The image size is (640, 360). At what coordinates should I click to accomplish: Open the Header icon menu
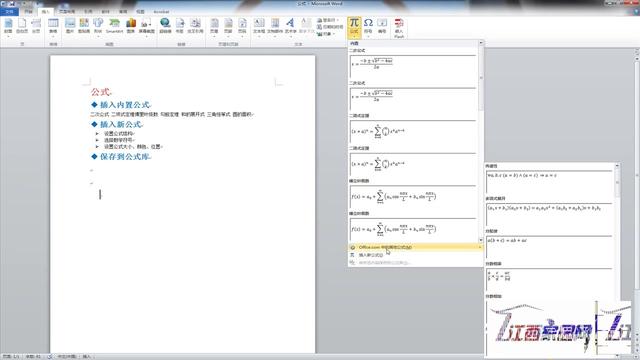coord(214,27)
